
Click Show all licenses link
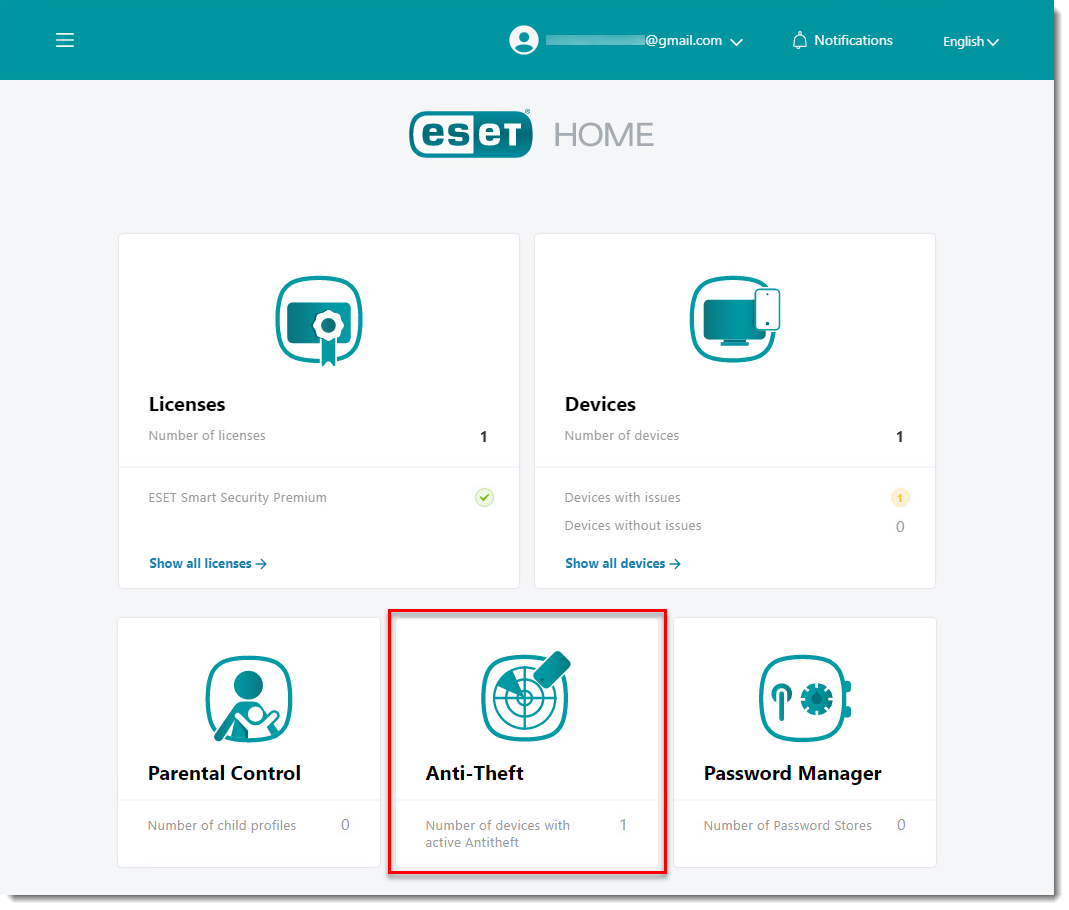[208, 564]
